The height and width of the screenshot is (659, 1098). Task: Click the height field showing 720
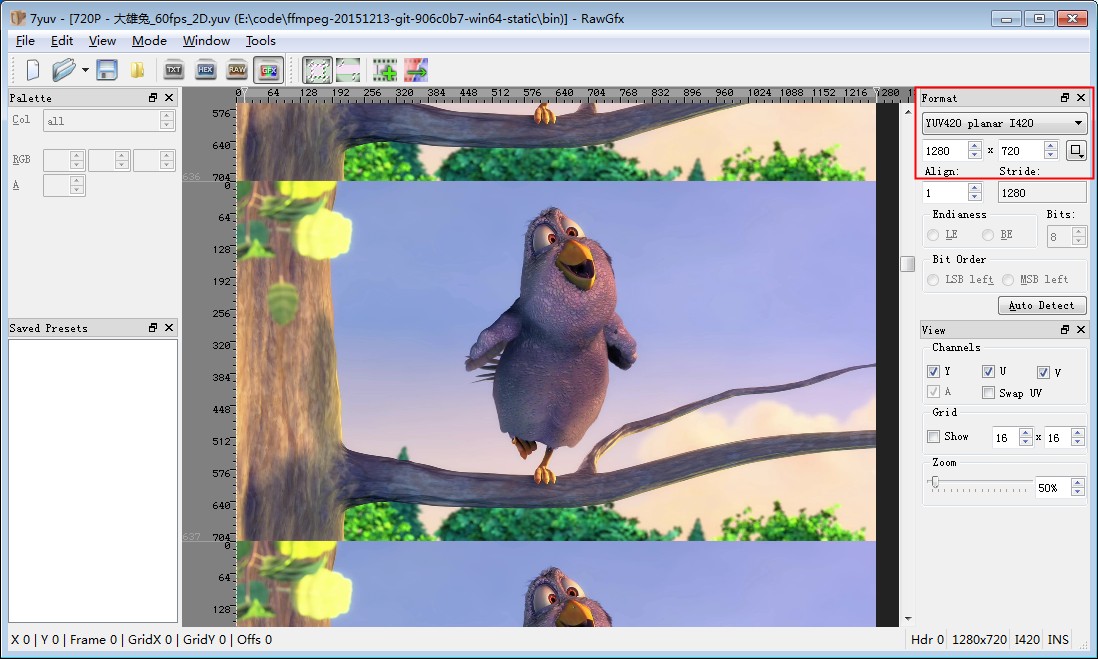[1020, 151]
